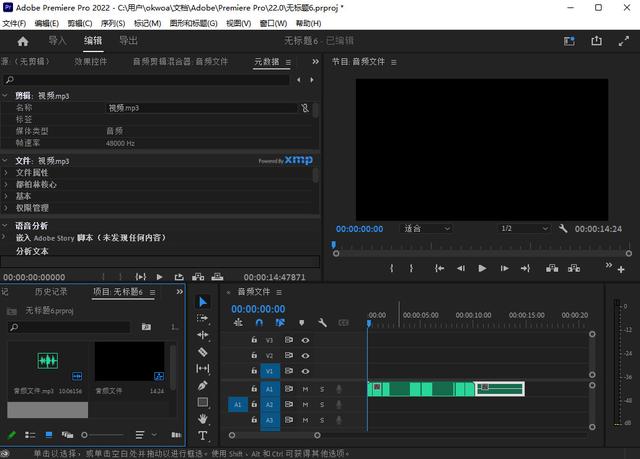Select the Type tool
Viewport: 640px width, 459px height.
click(202, 435)
